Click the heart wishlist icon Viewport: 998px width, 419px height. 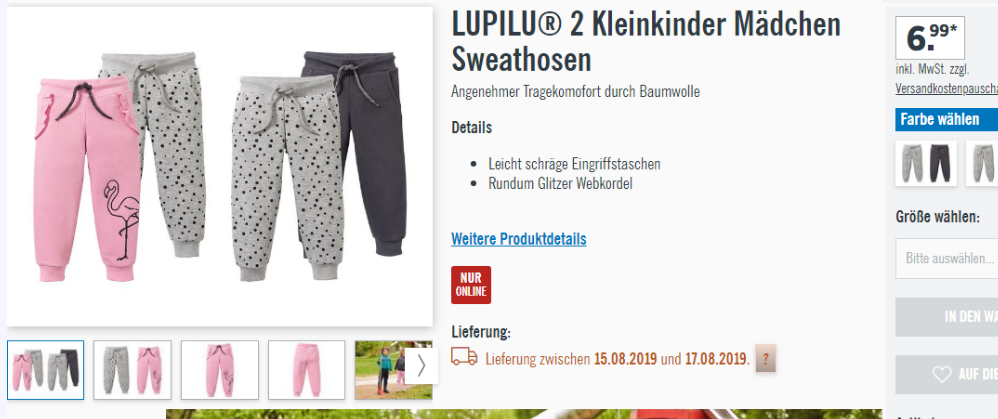[x=941, y=374]
